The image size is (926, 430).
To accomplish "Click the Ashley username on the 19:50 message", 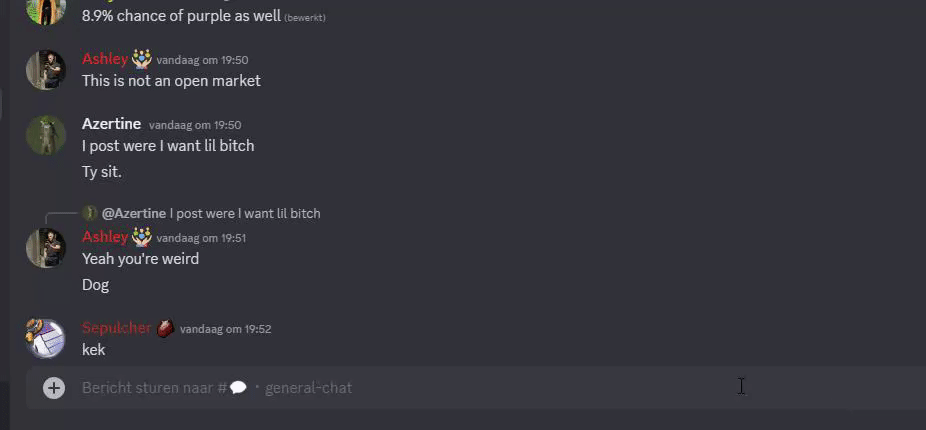I will click(x=105, y=59).
